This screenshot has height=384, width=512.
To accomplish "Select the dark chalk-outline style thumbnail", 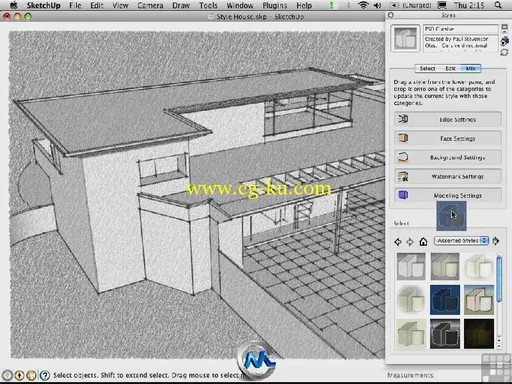I will point(445,334).
